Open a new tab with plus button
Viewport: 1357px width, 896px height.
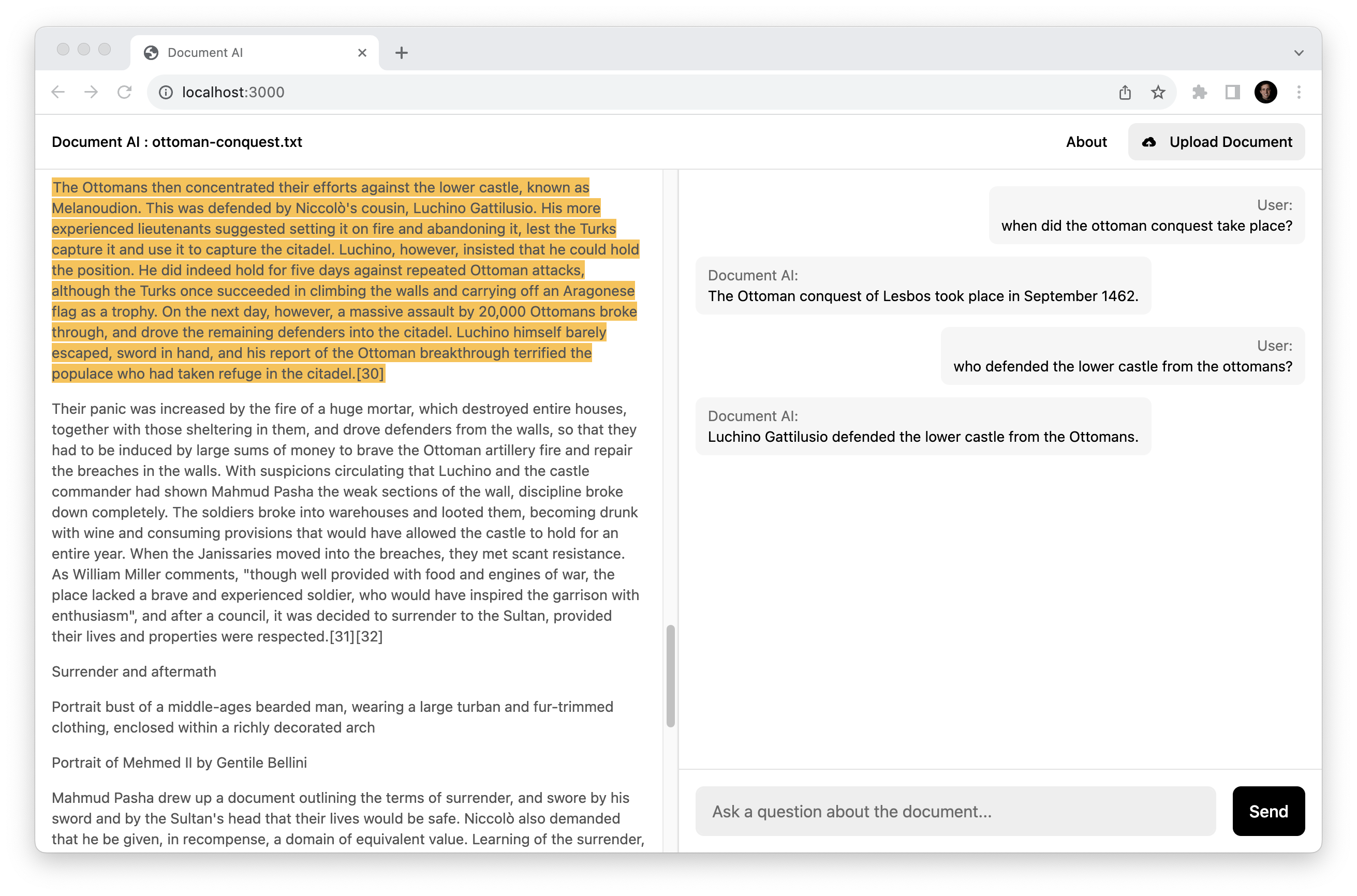click(401, 53)
